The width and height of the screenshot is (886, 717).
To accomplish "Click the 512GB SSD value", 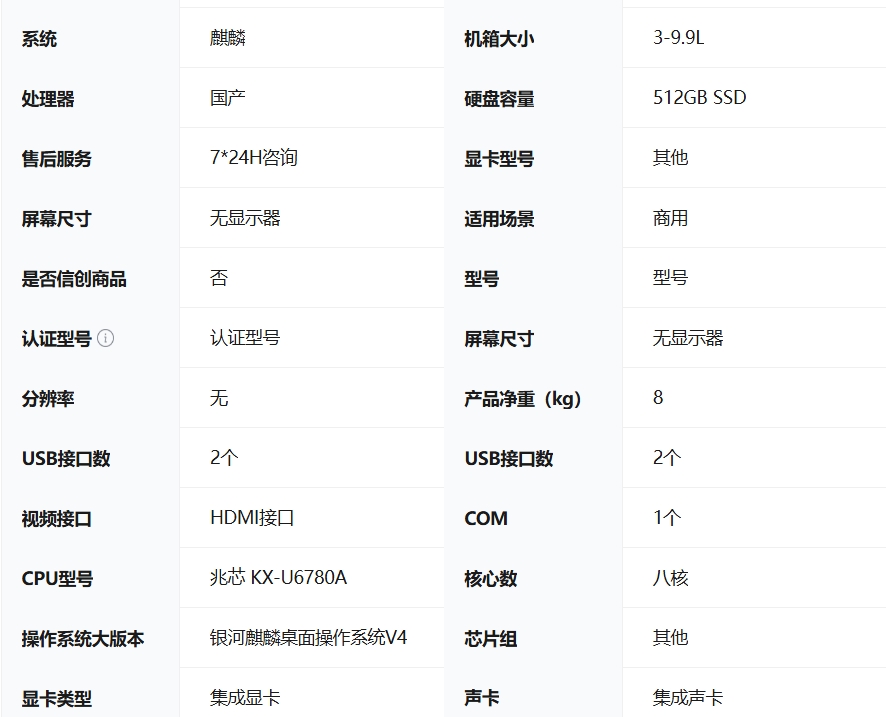I will click(700, 98).
